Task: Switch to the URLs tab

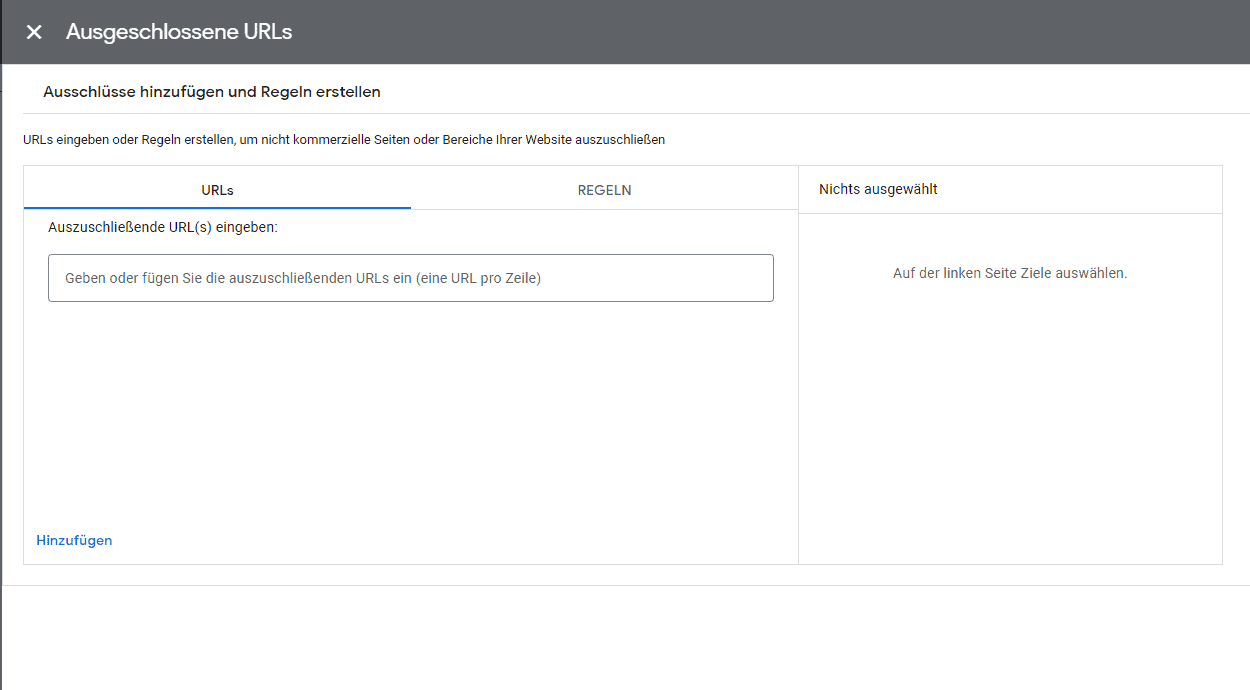Action: pos(217,190)
